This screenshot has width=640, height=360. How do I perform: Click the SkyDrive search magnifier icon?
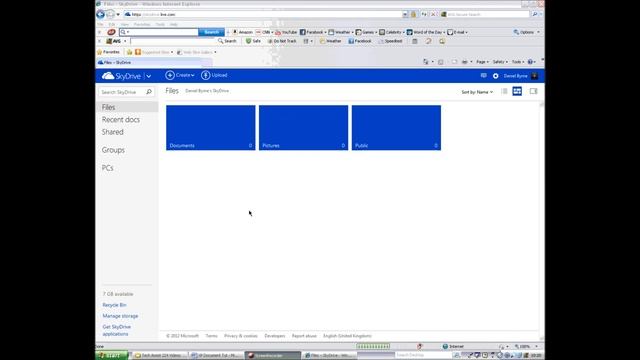tap(149, 92)
